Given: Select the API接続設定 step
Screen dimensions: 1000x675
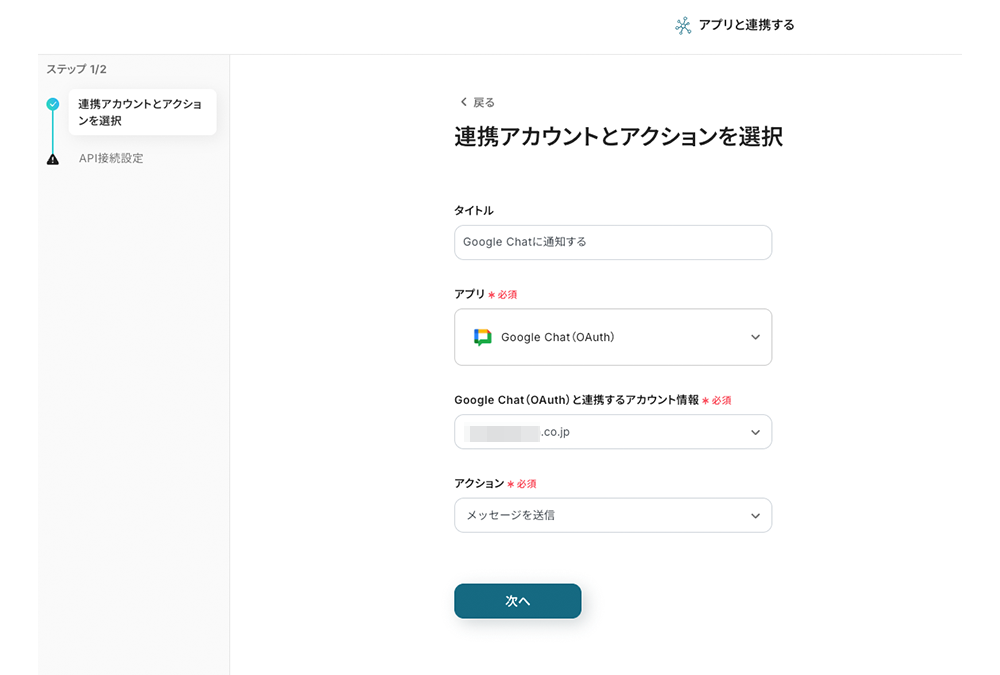Looking at the screenshot, I should (111, 158).
